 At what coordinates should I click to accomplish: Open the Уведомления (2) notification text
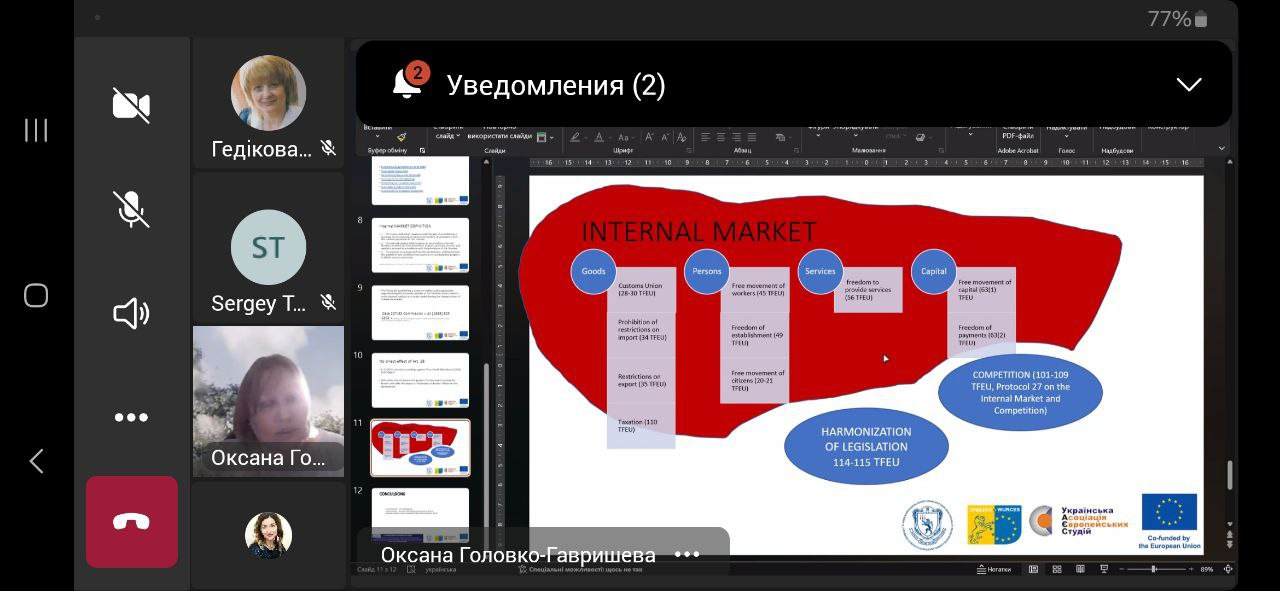coord(555,85)
